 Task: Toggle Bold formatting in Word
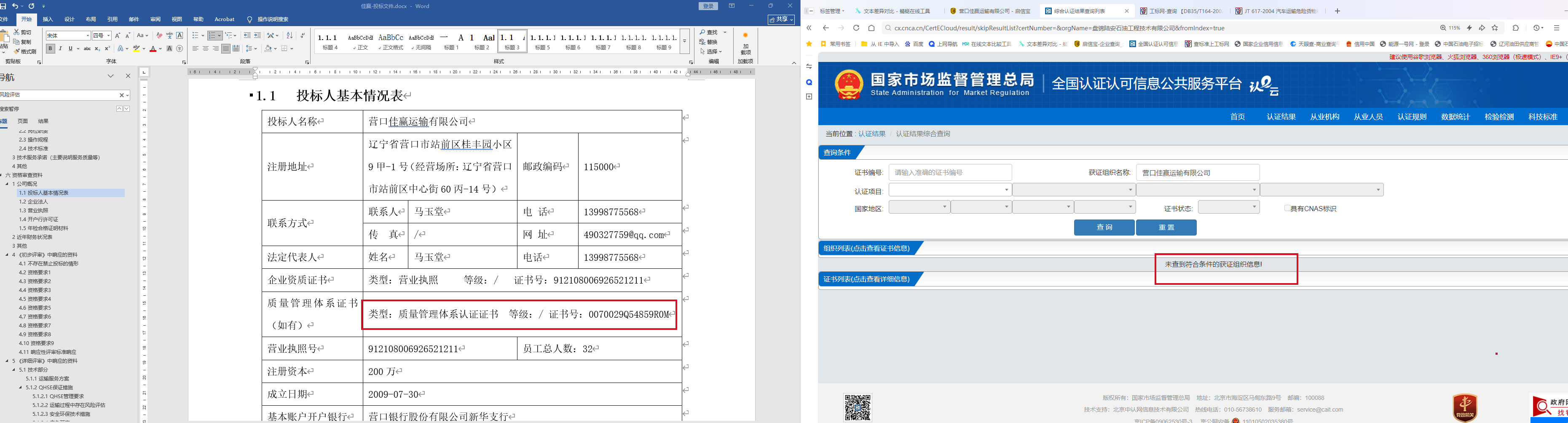(x=51, y=49)
